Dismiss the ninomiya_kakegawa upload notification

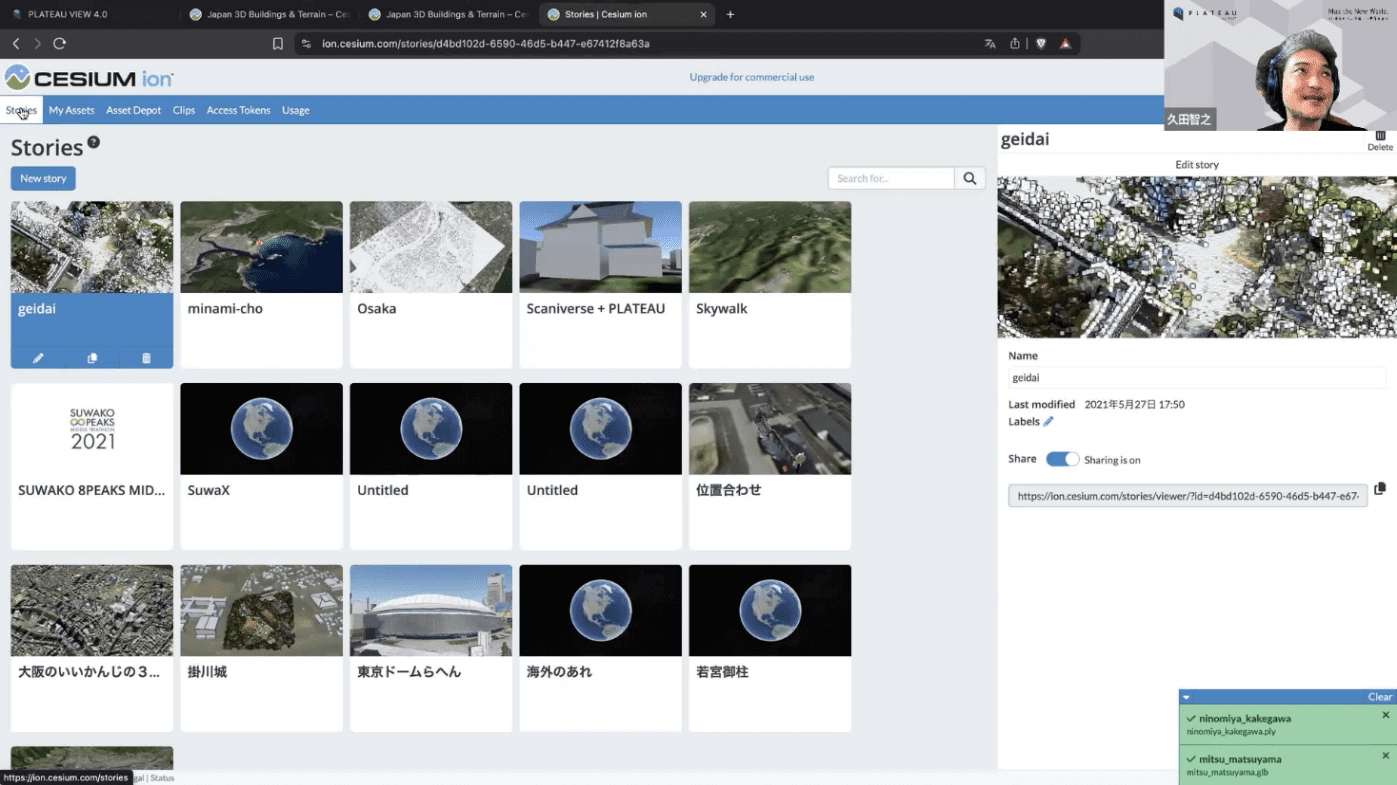point(1385,715)
